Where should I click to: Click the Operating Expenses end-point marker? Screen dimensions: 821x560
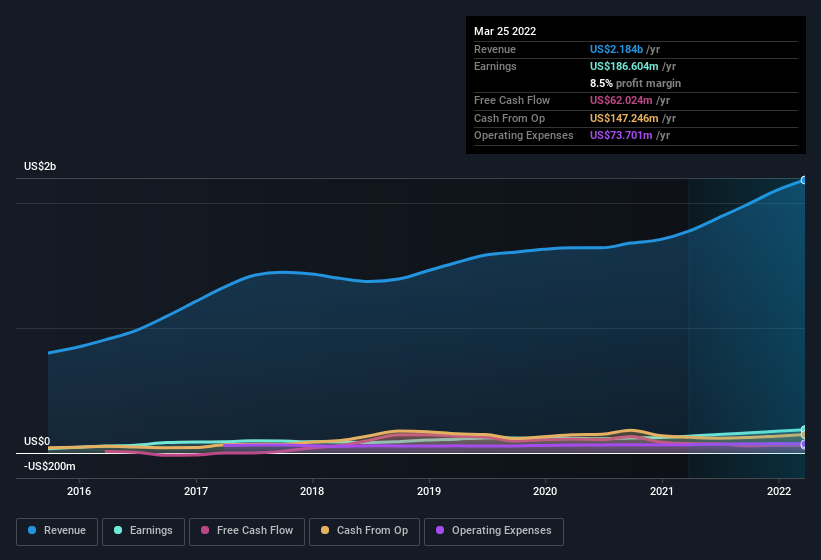point(804,444)
